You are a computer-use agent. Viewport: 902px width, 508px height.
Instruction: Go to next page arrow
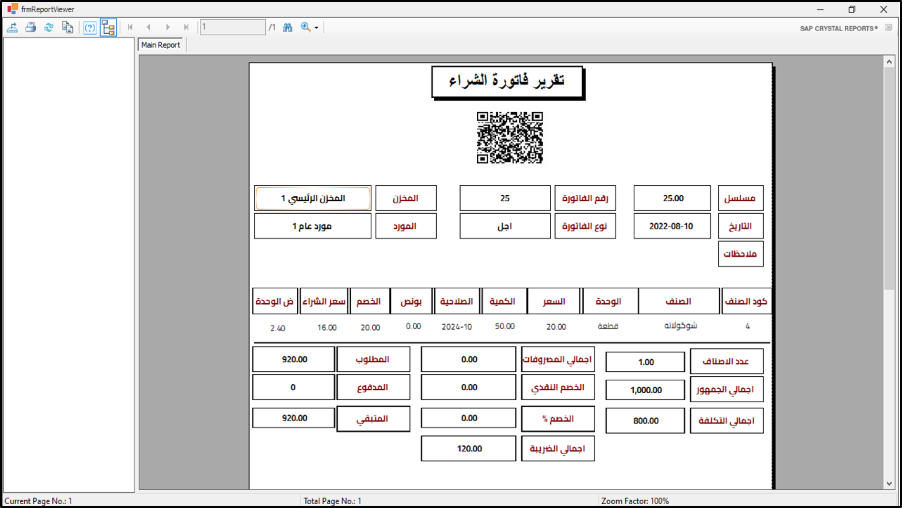pyautogui.click(x=167, y=27)
